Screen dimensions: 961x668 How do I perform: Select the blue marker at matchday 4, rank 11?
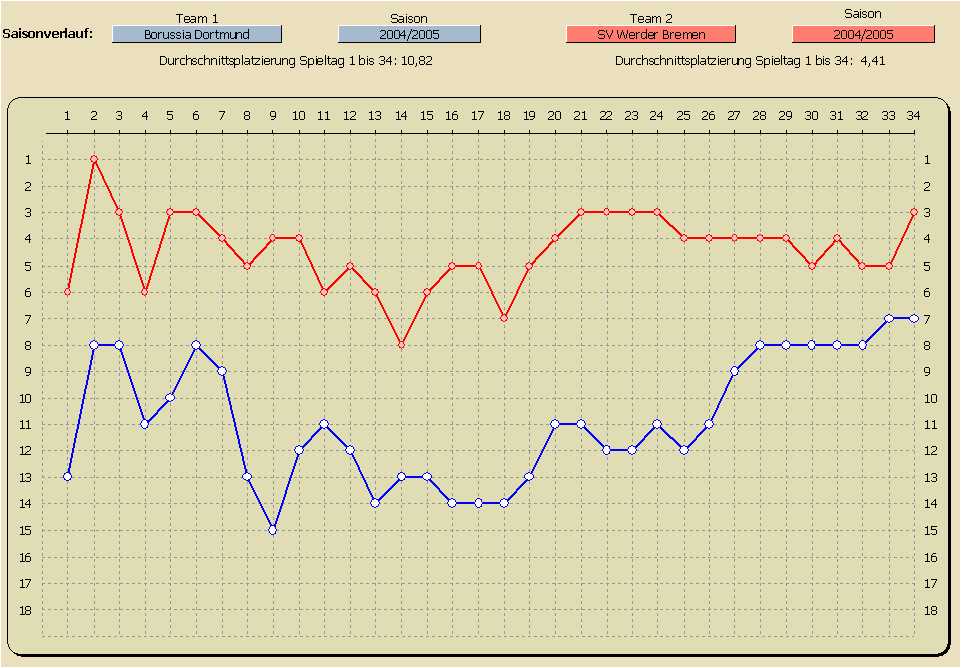click(x=145, y=424)
